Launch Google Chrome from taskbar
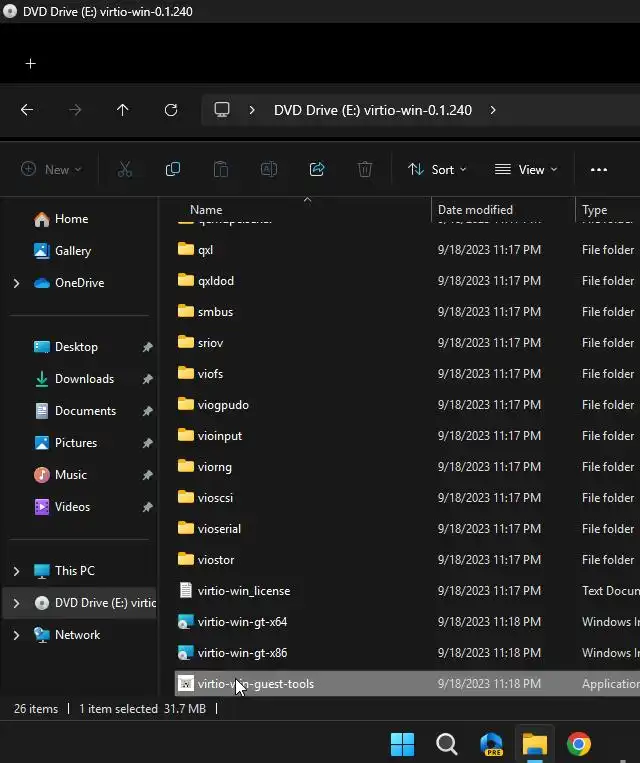 [x=579, y=744]
